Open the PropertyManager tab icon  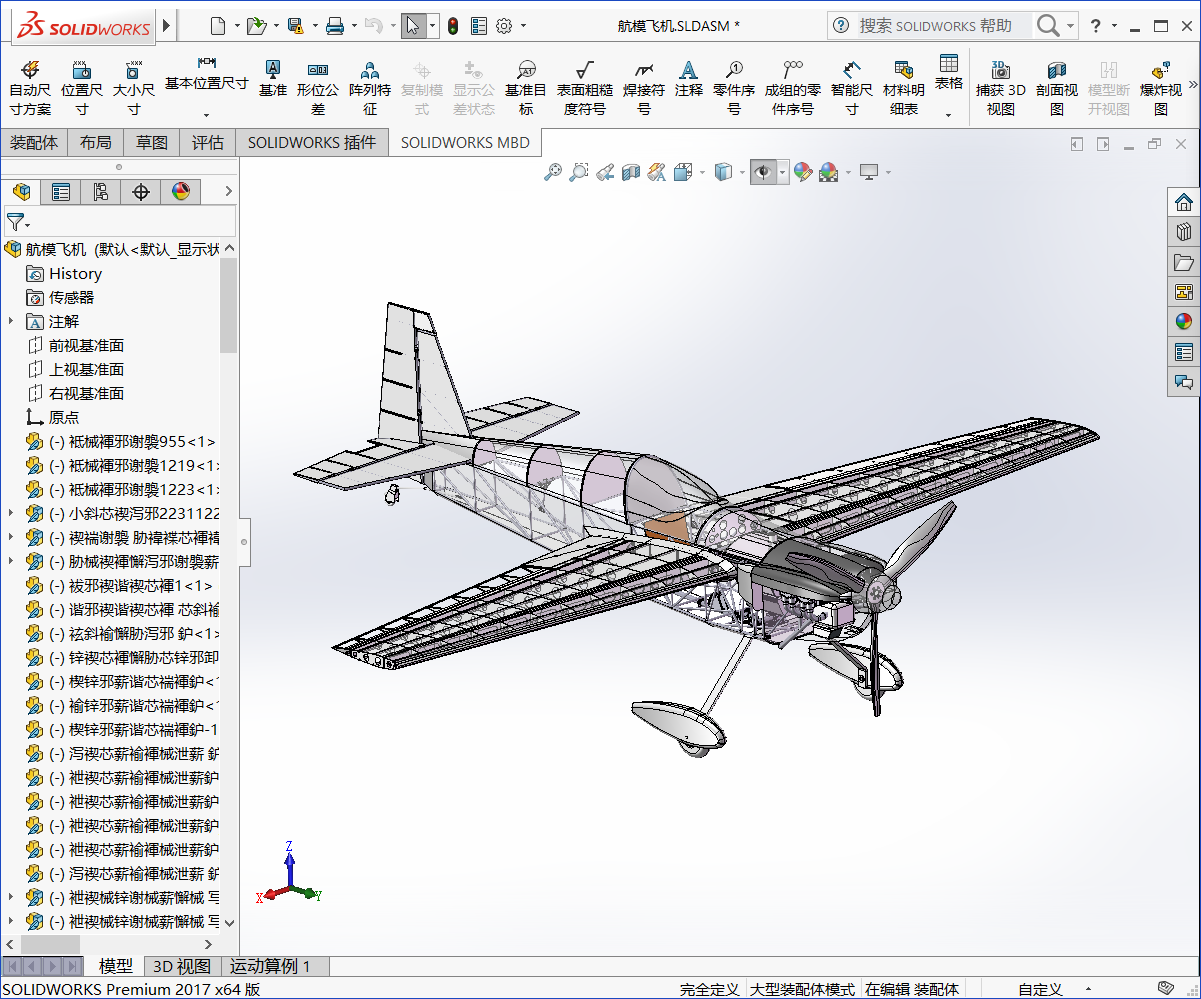(61, 191)
